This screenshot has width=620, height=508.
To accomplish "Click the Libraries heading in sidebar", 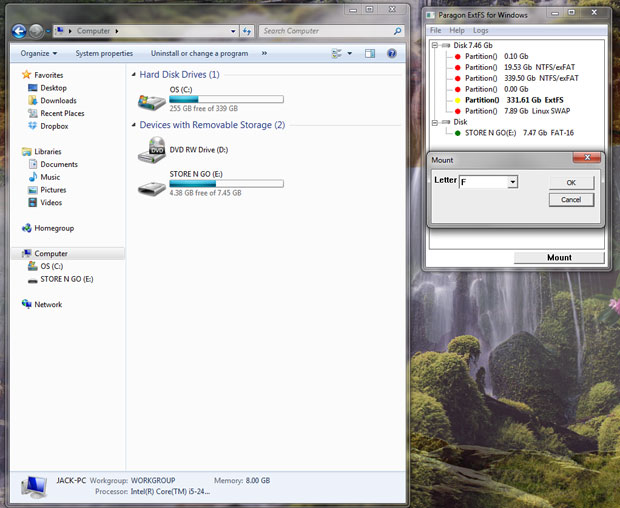I will pyautogui.click(x=47, y=151).
